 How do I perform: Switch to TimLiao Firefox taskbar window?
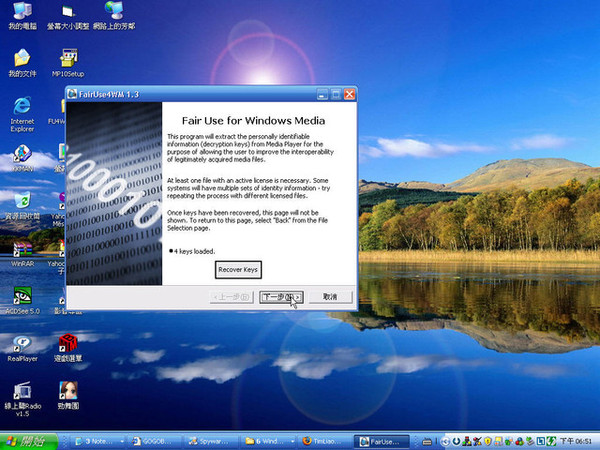[326, 442]
